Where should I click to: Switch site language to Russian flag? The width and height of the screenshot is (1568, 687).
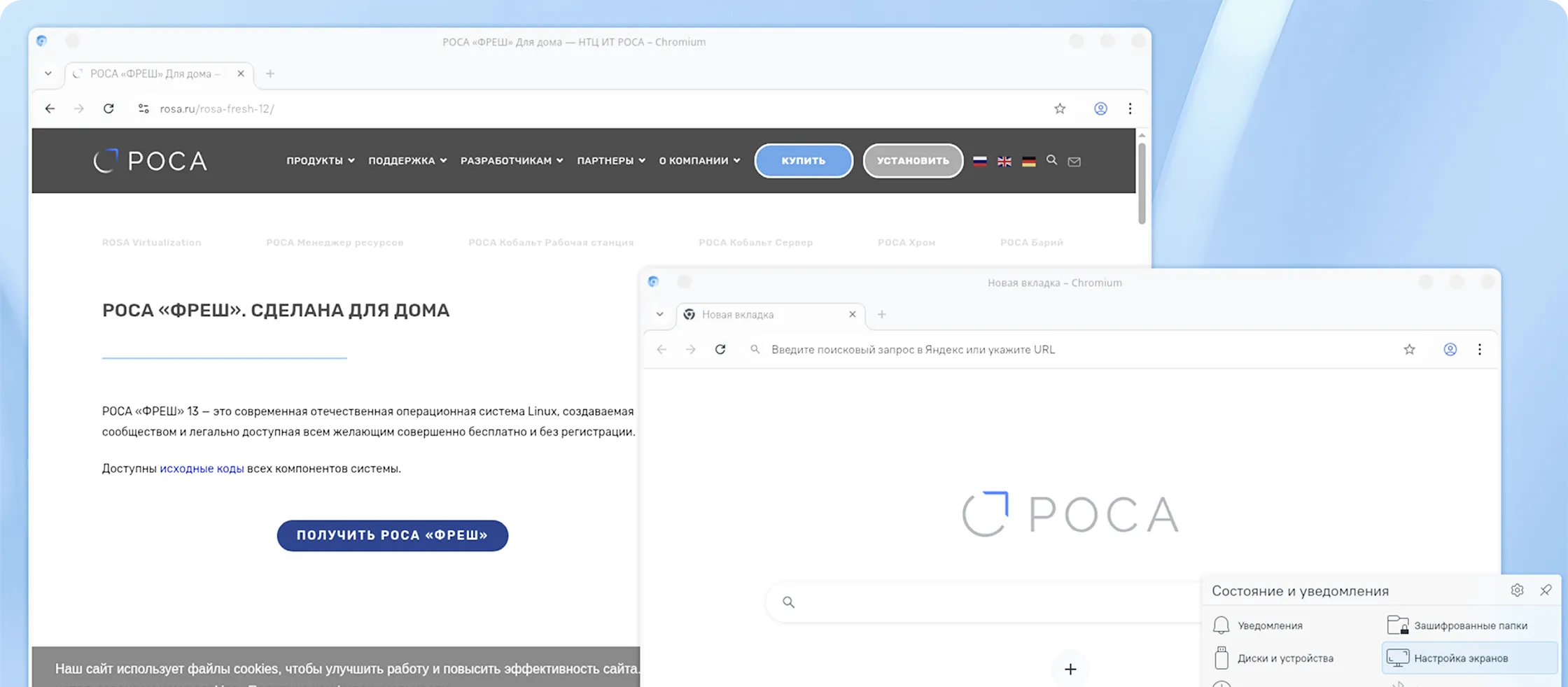(980, 161)
